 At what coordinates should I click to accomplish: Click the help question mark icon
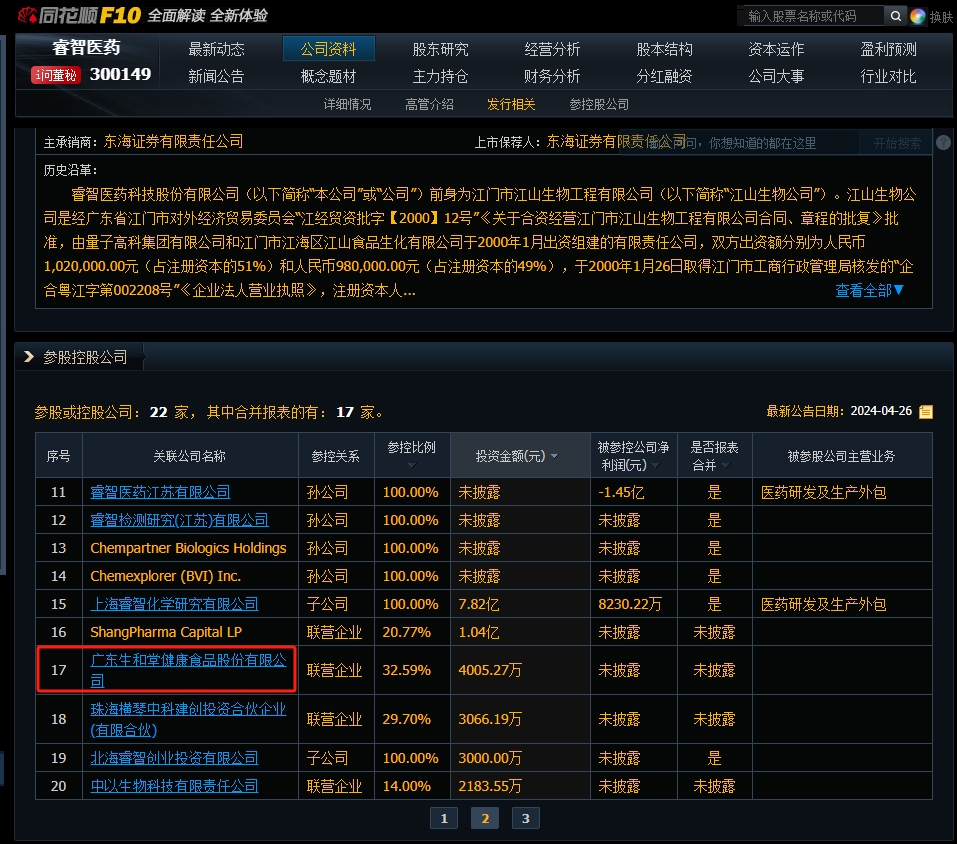click(944, 143)
